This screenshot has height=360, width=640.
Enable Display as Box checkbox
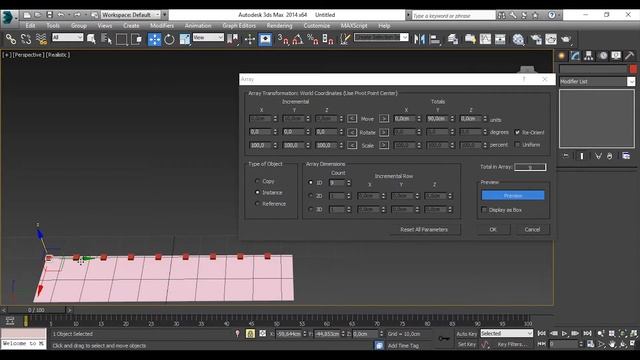(x=484, y=210)
